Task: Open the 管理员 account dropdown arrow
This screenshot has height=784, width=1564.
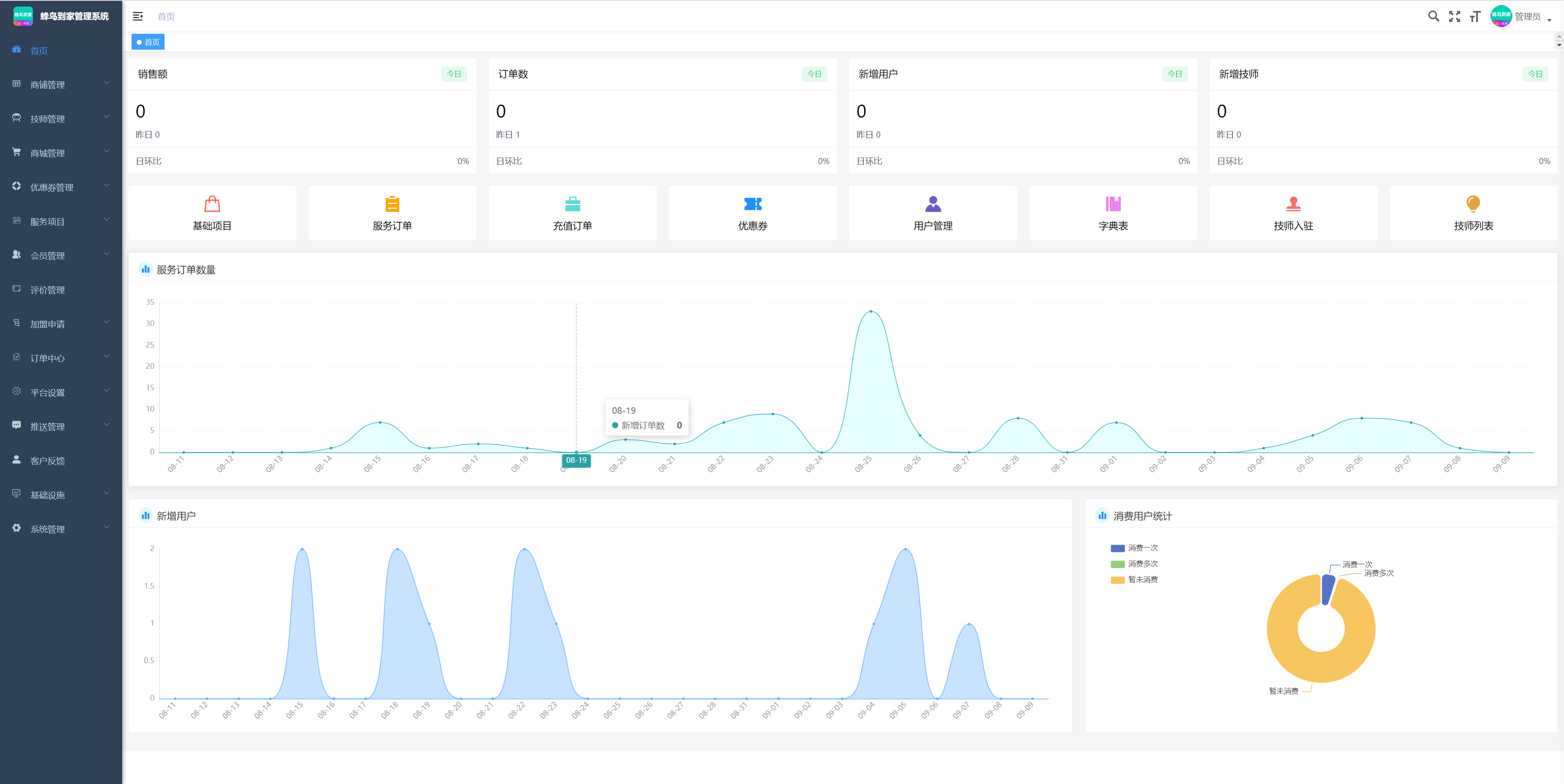Action: click(1549, 20)
